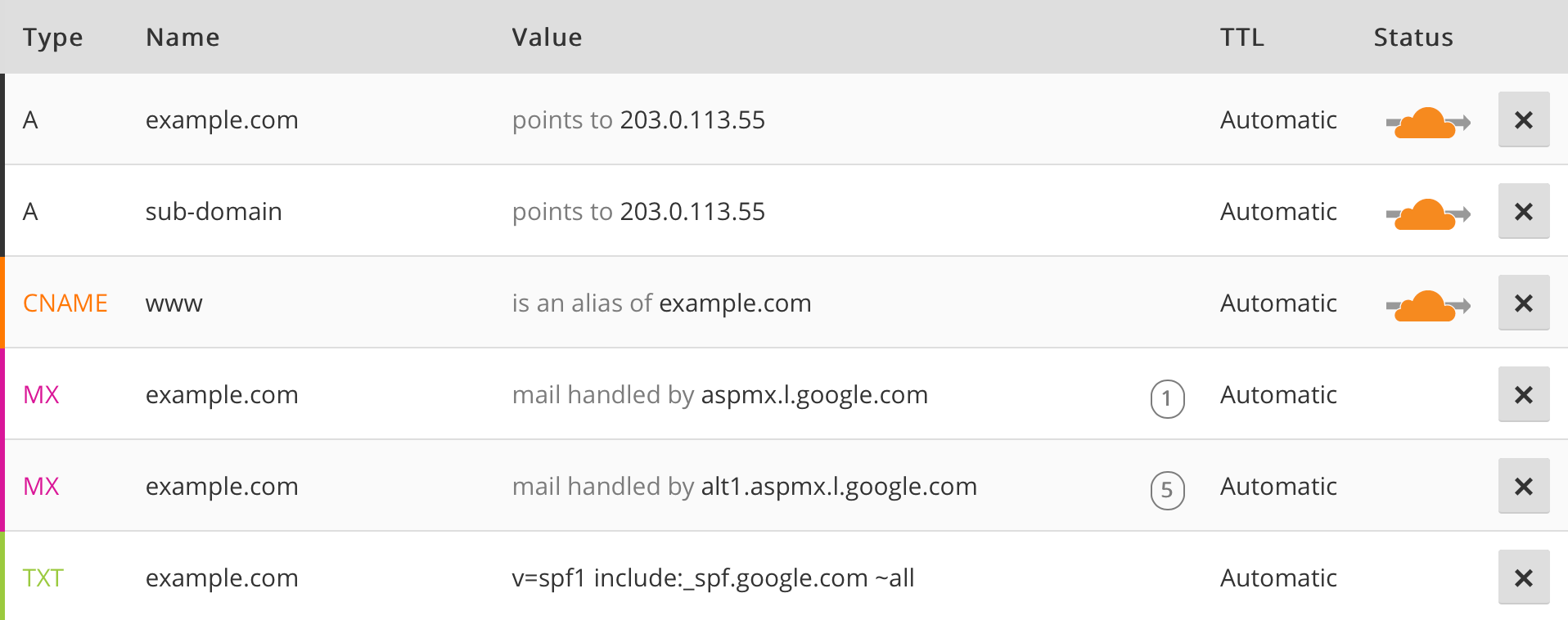The image size is (1568, 620).
Task: Click the IP value 203.0.113.55 of example.com
Action: (692, 119)
